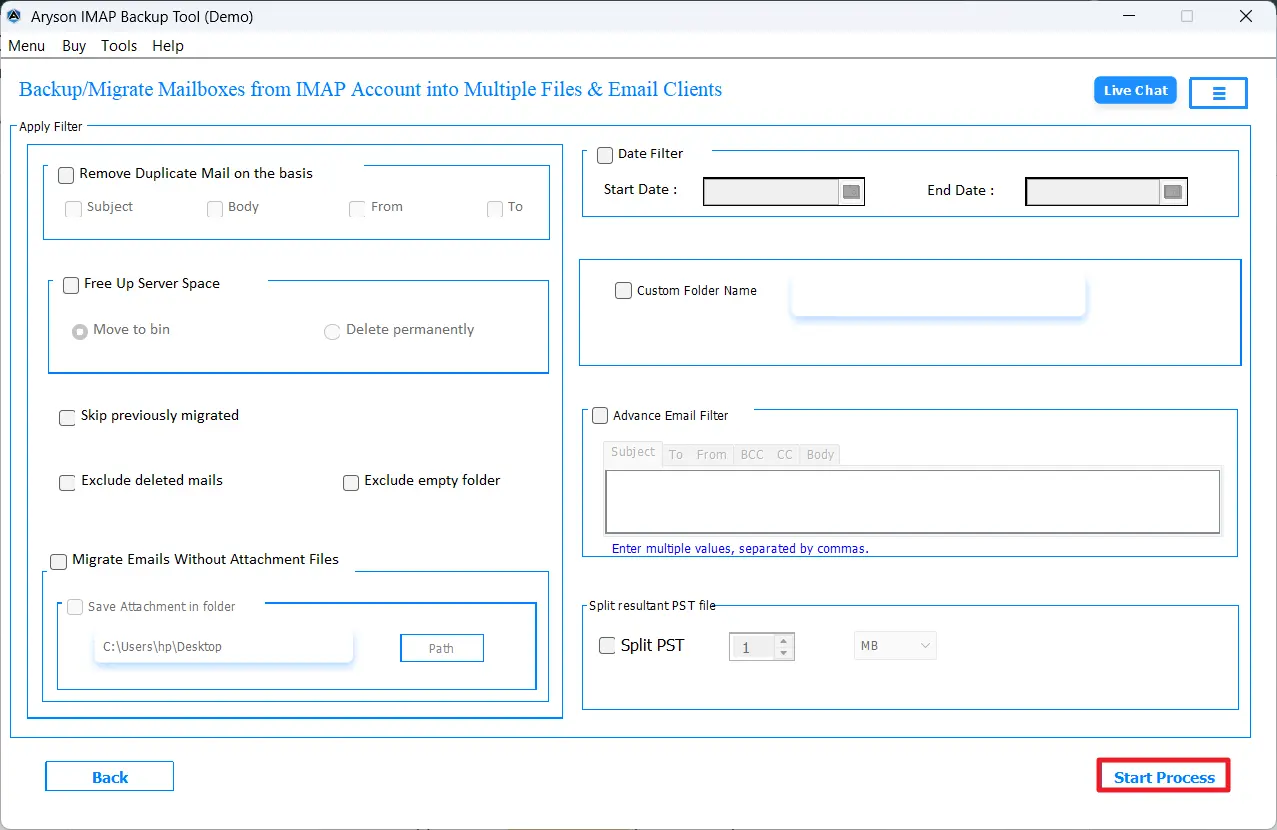This screenshot has height=830, width=1277.
Task: Open the MB size unit dropdown
Action: point(895,646)
